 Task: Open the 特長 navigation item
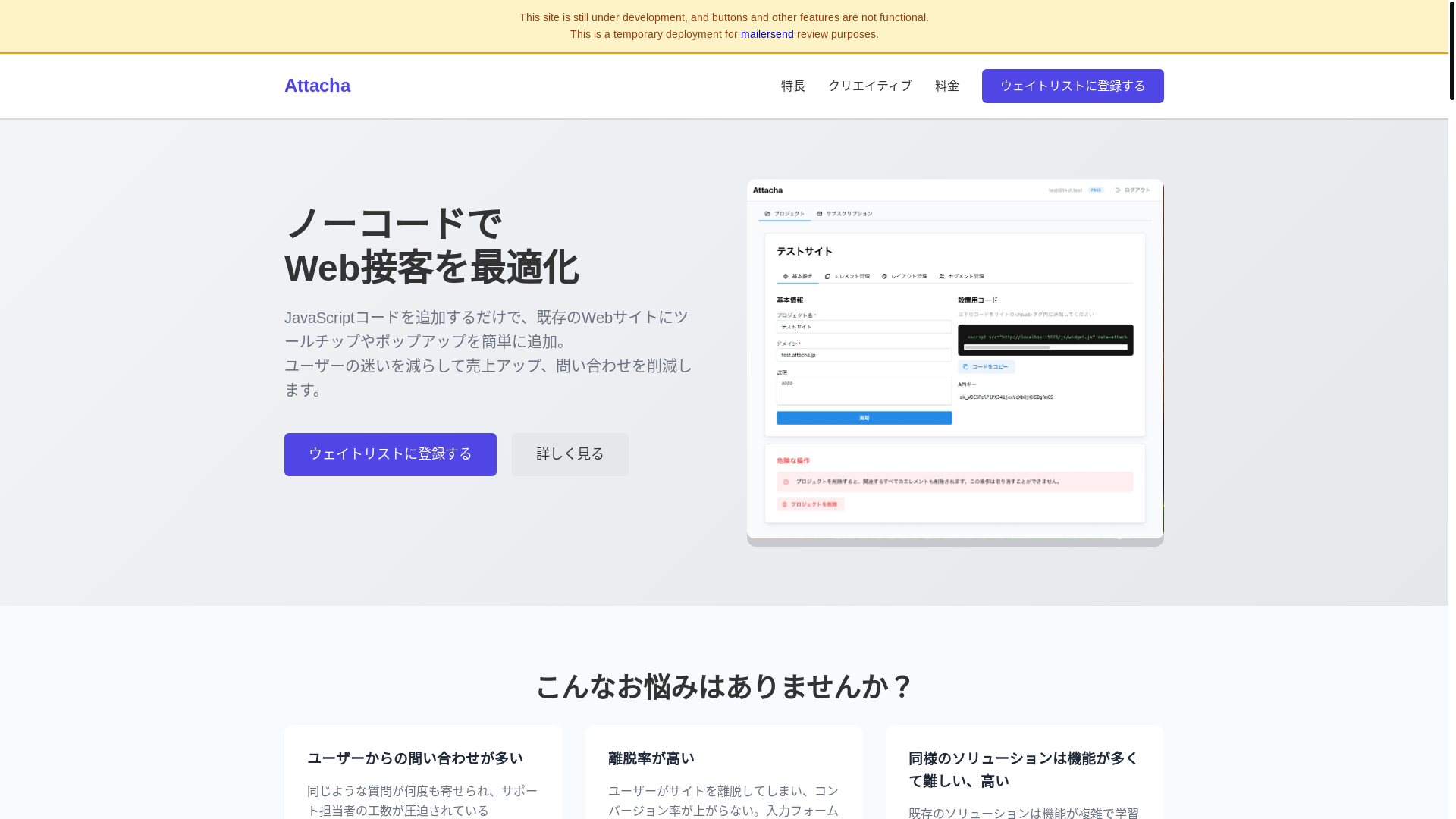coord(793,86)
